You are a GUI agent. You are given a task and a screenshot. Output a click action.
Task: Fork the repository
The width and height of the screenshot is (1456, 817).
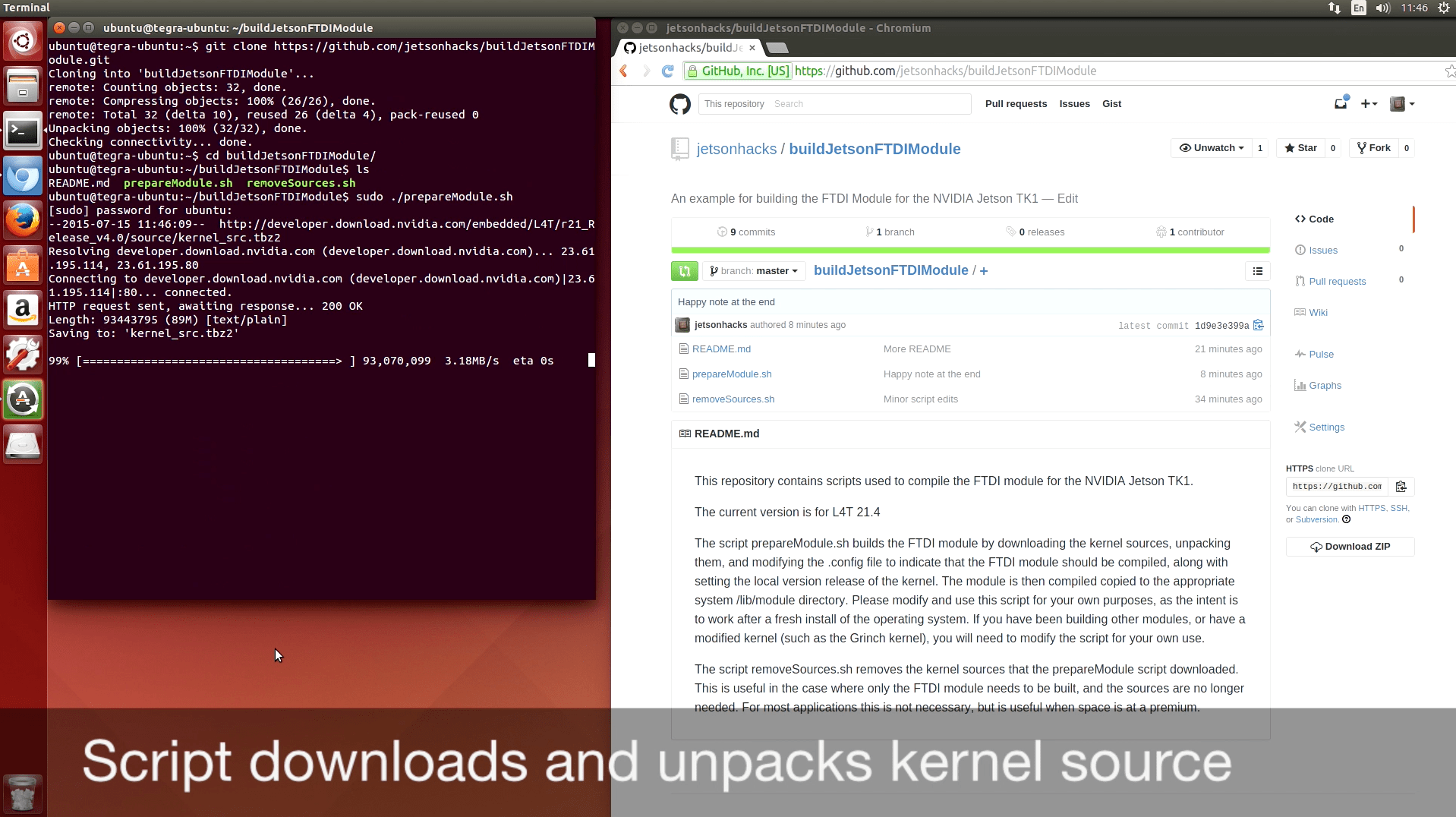1374,148
